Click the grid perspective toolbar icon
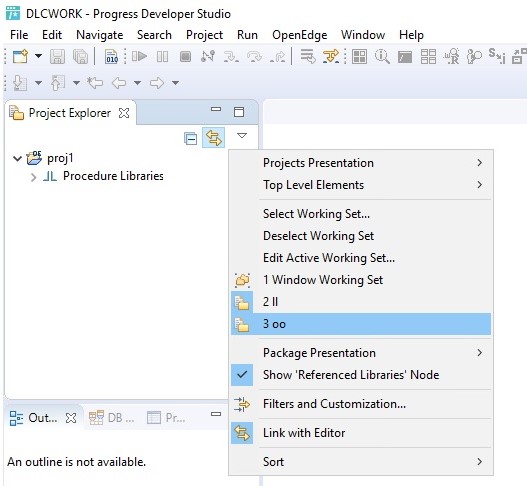The image size is (527, 486). (359, 56)
